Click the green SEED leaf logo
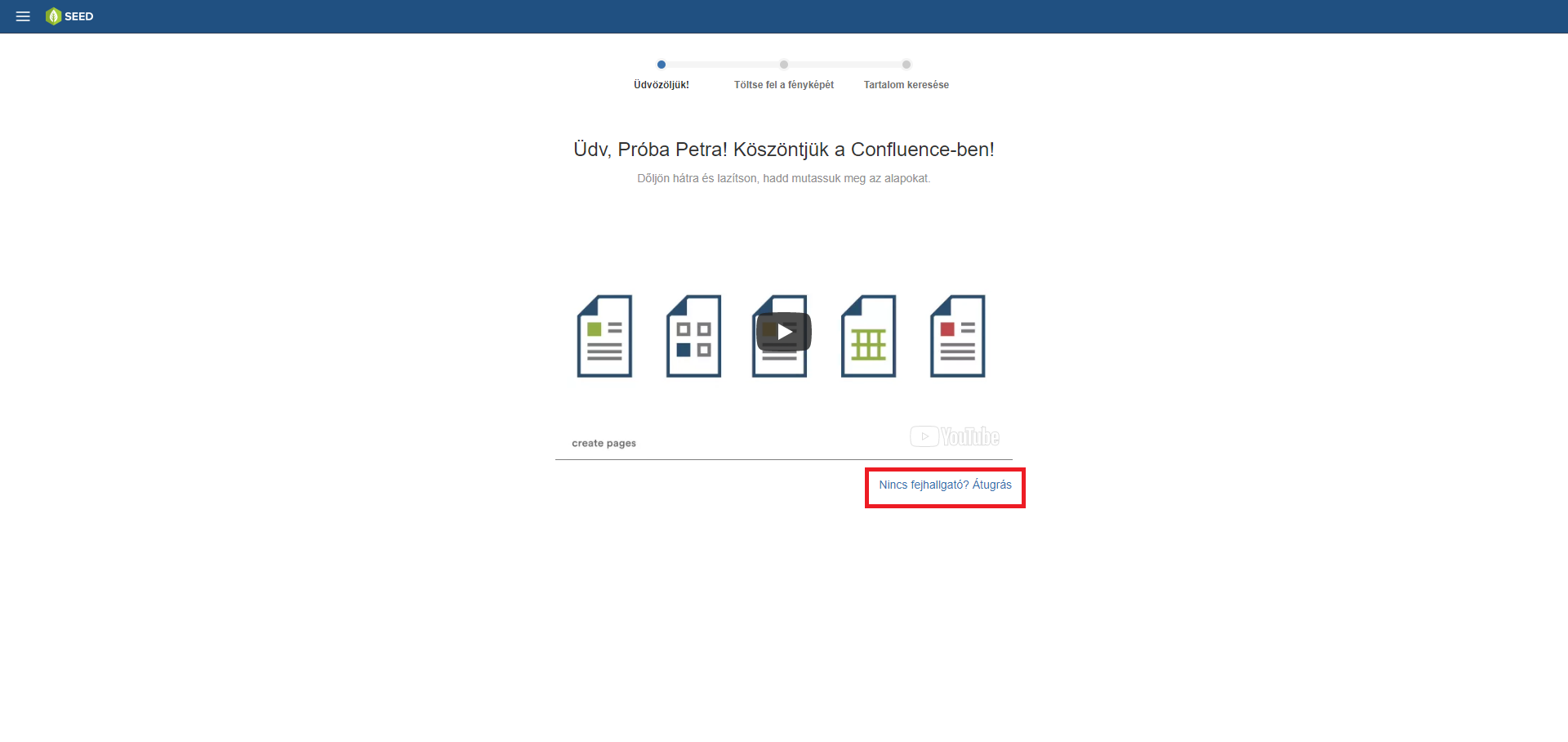Viewport: 1568px width, 742px height. (54, 16)
